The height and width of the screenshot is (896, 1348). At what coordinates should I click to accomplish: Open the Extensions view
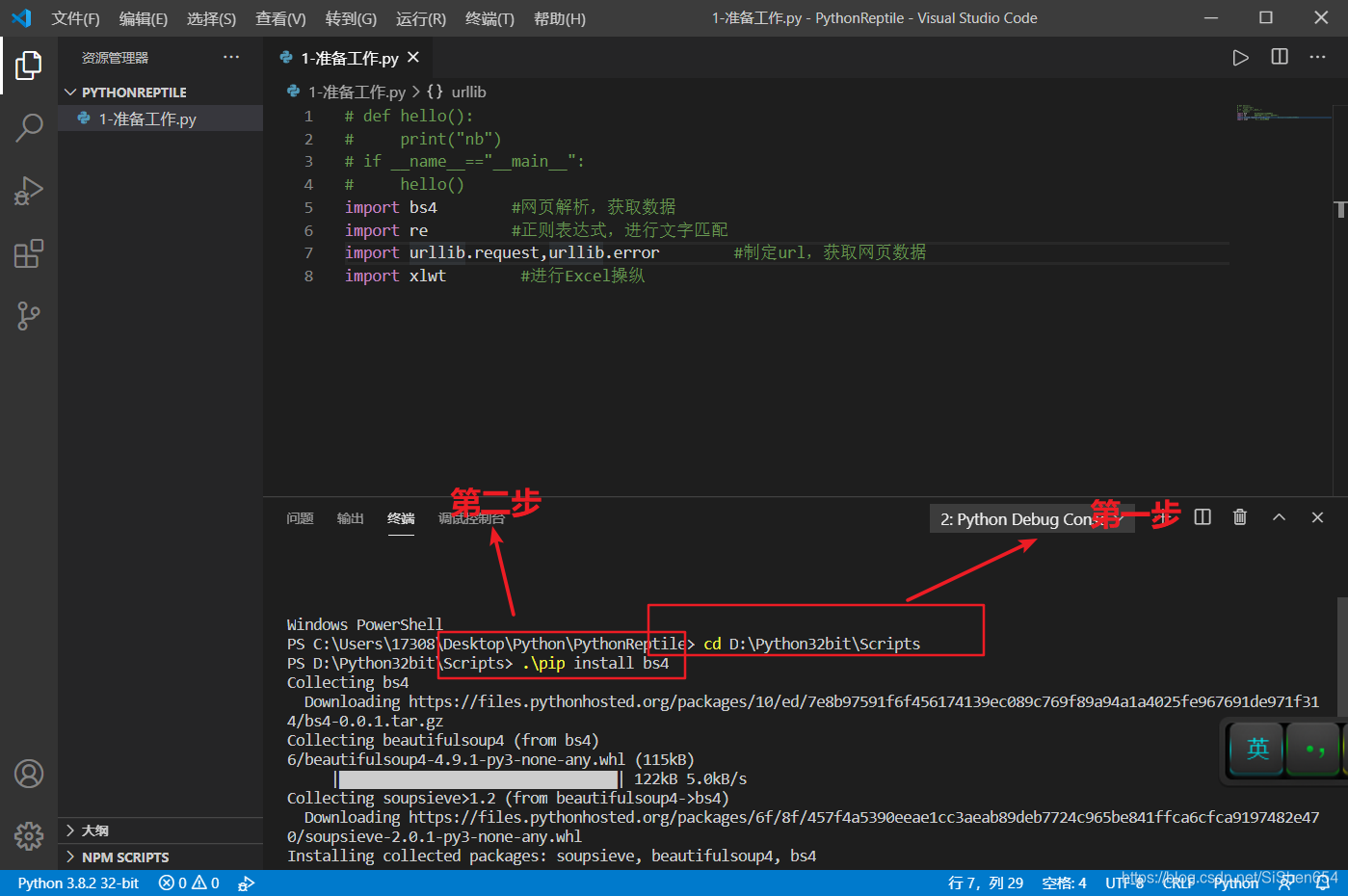(29, 253)
